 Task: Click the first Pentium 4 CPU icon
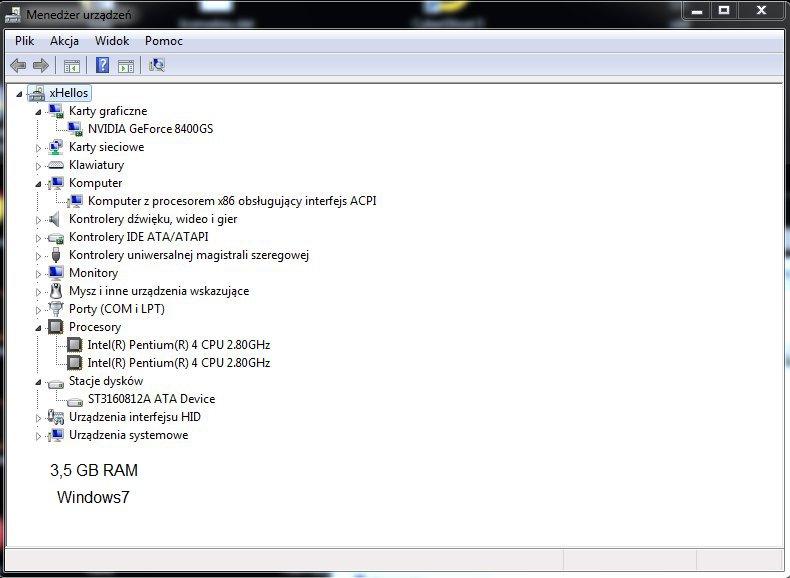coord(75,345)
